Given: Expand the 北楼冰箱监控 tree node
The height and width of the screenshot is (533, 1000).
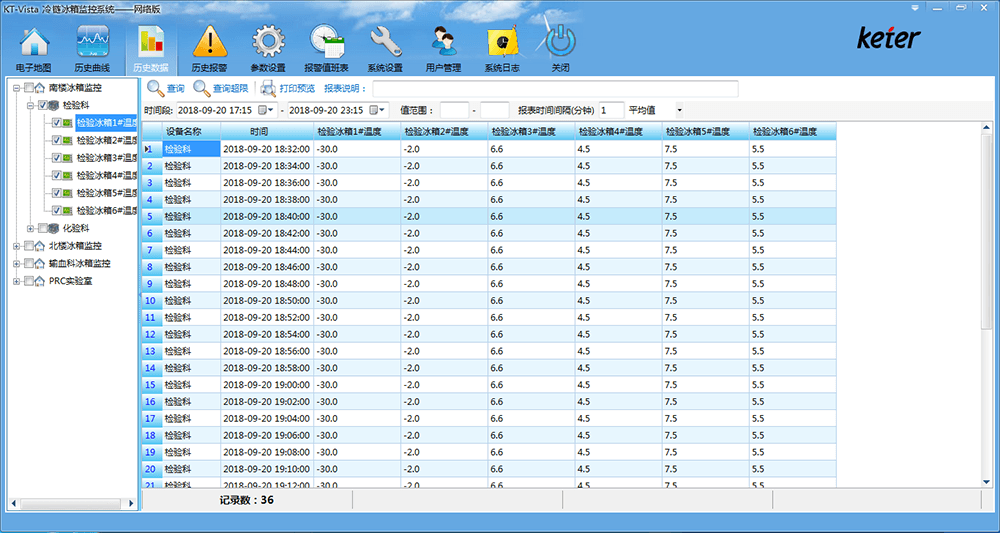Looking at the screenshot, I should pos(17,245).
